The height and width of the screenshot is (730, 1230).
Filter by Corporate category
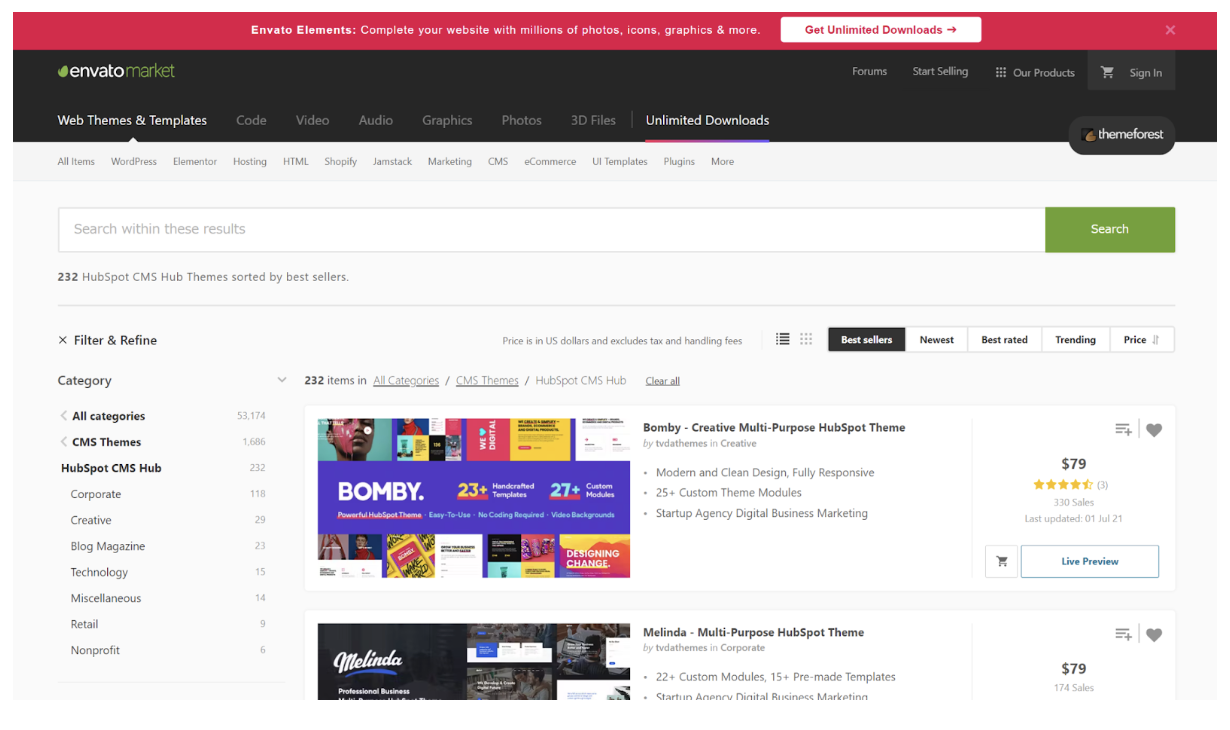[96, 494]
